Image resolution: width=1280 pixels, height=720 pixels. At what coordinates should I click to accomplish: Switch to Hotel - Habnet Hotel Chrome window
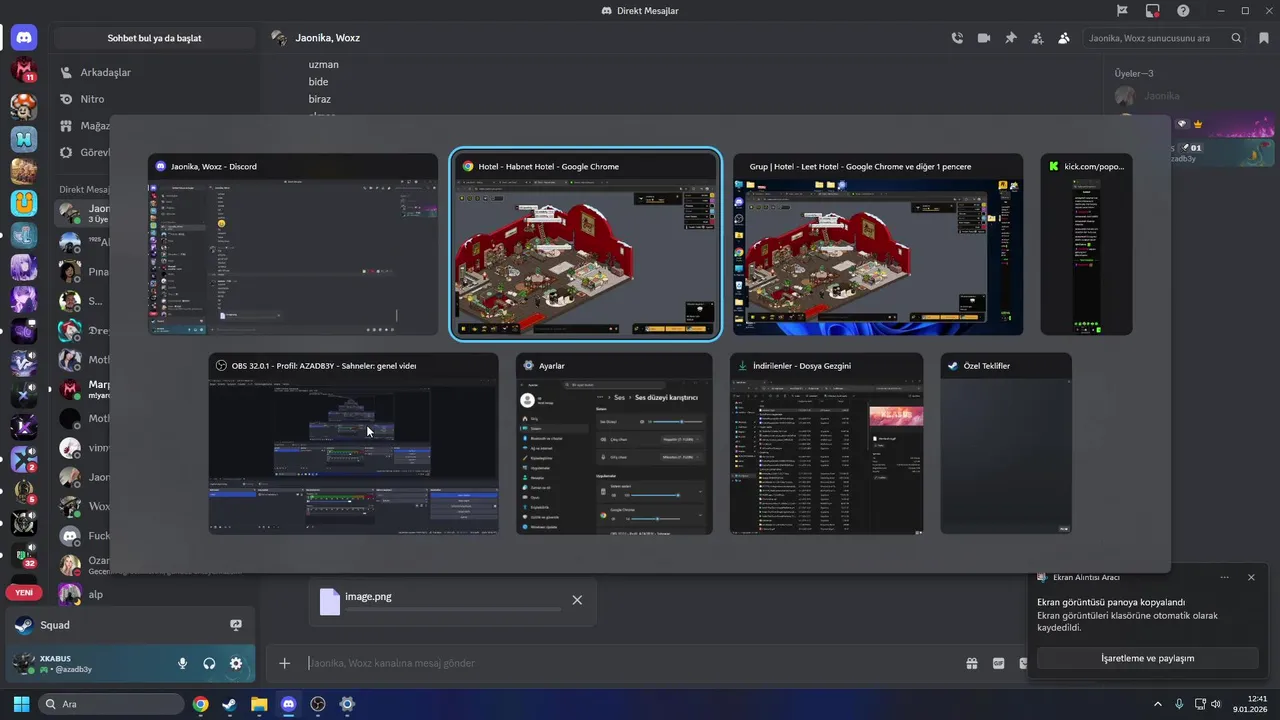point(585,245)
